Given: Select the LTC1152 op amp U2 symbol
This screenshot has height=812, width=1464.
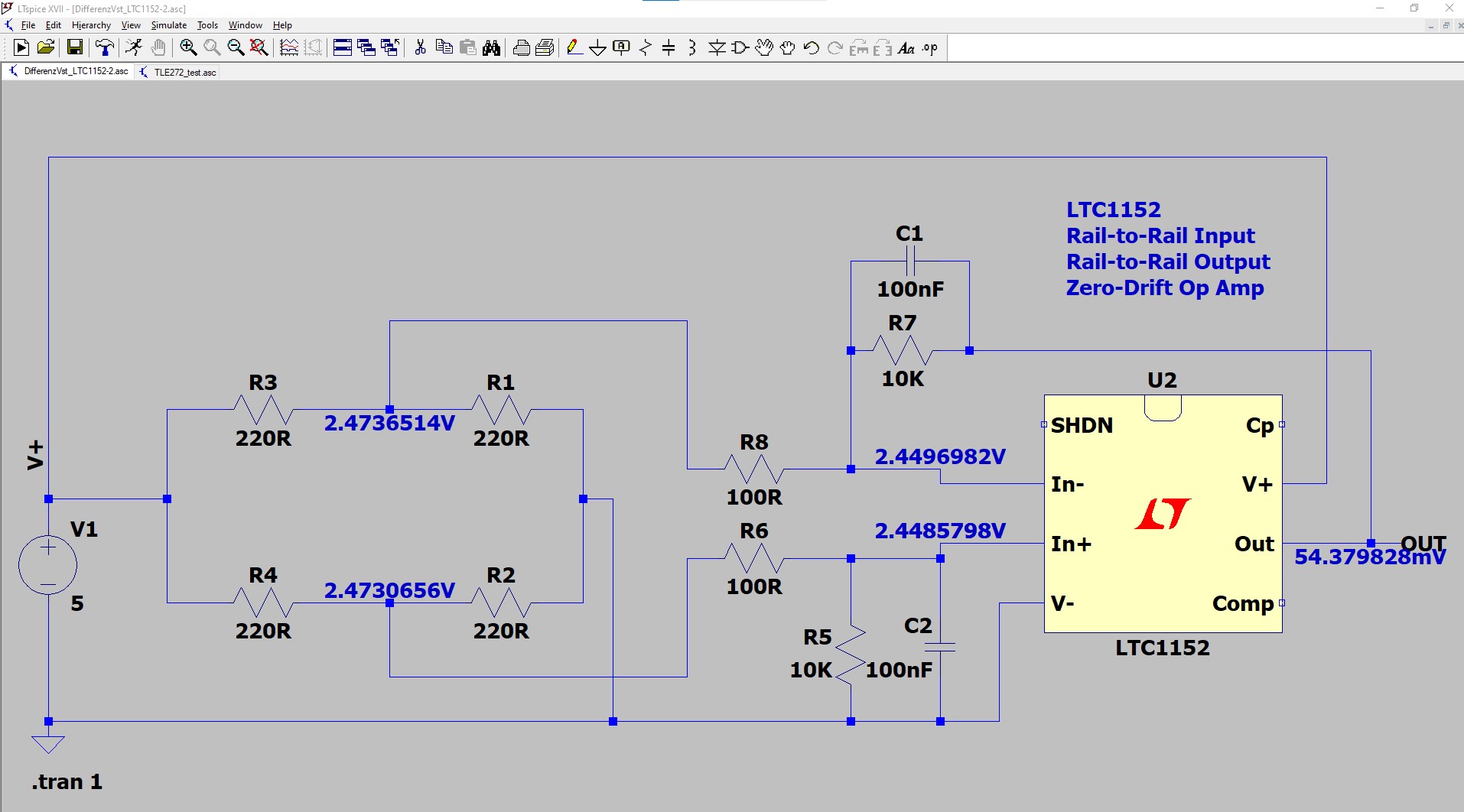Looking at the screenshot, I should pyautogui.click(x=1163, y=514).
